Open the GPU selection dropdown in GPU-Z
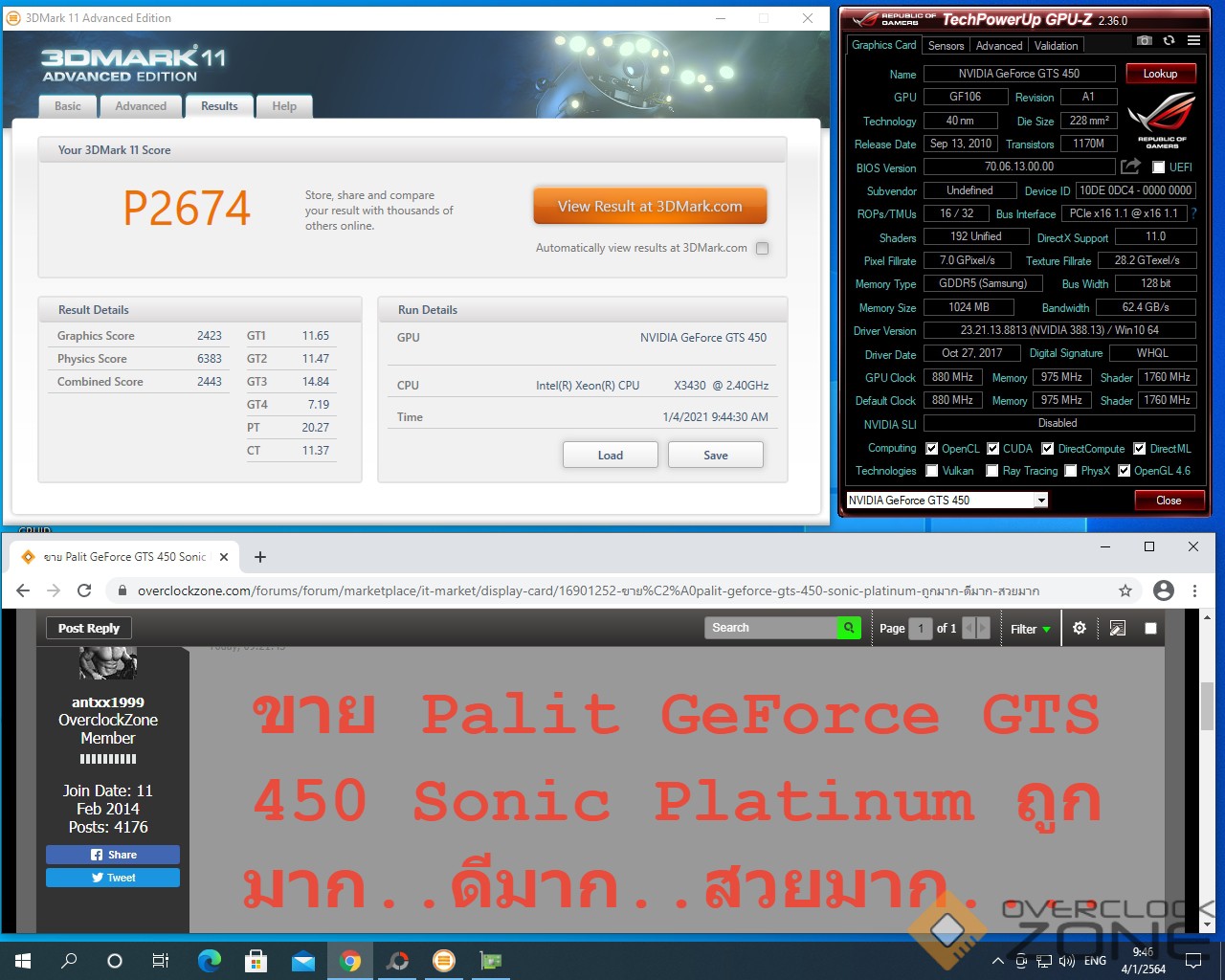 click(947, 500)
